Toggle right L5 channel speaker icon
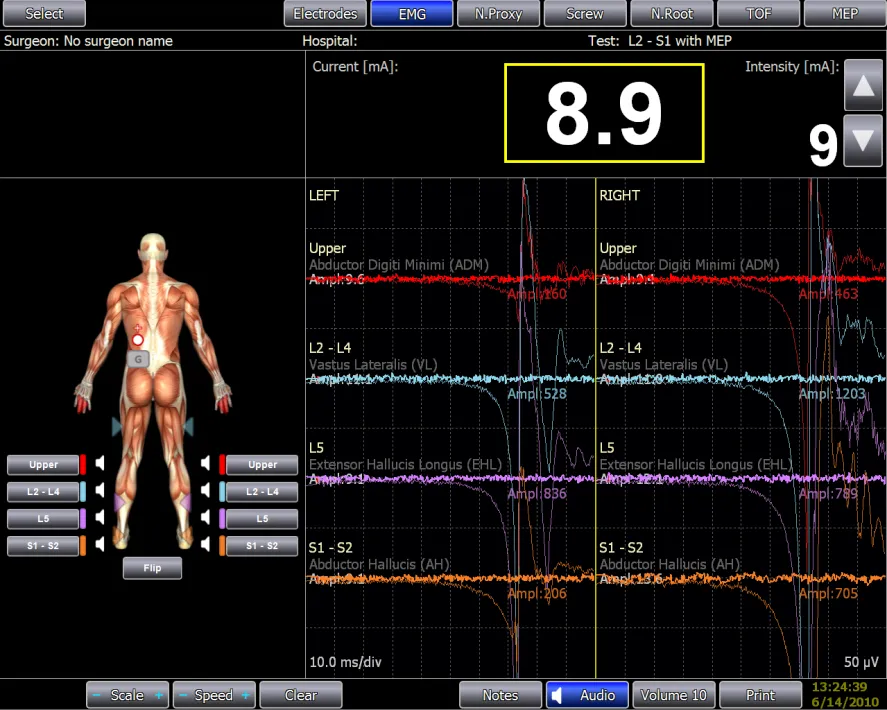Image resolution: width=887 pixels, height=710 pixels. point(205,519)
